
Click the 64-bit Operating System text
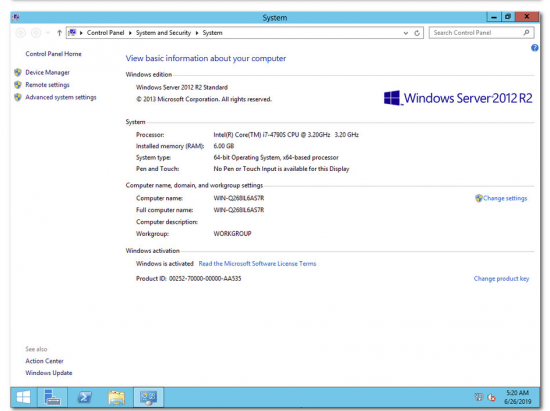click(276, 157)
